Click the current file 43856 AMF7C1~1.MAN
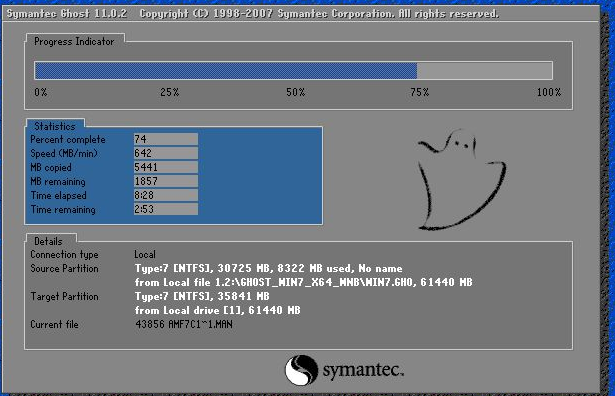Screen dimensions: 615x396 [184, 325]
